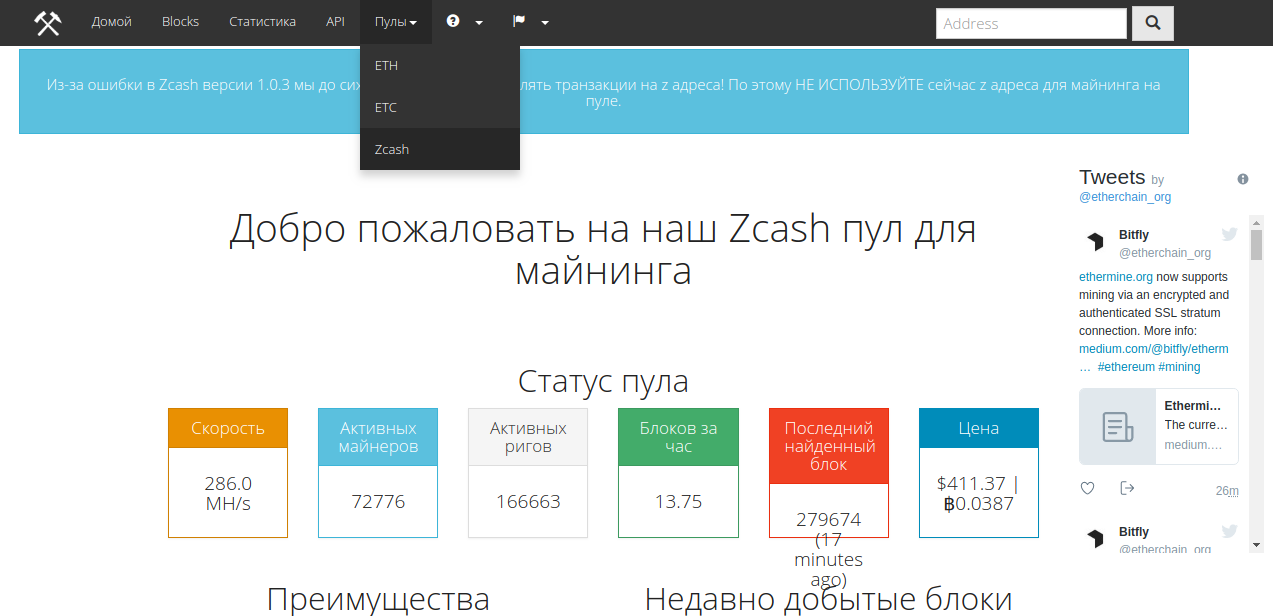1273x616 pixels.
Task: Click the "Активных майнеров" card header
Action: point(378,437)
